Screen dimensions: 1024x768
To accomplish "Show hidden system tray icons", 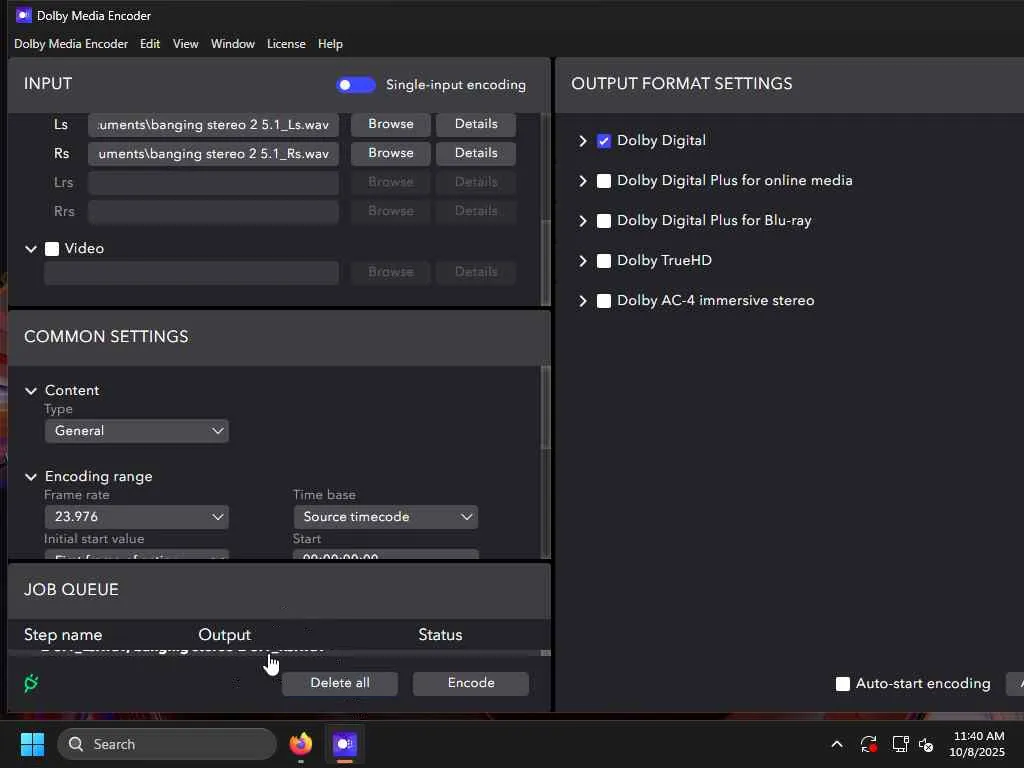I will (837, 744).
